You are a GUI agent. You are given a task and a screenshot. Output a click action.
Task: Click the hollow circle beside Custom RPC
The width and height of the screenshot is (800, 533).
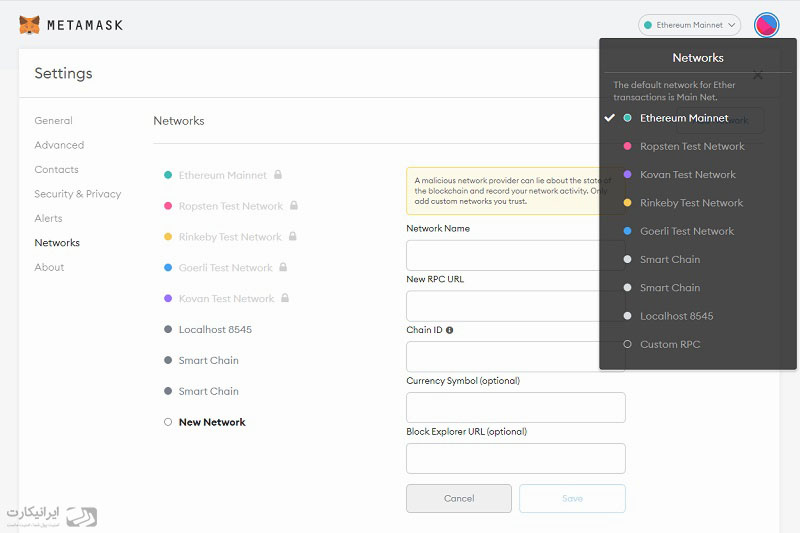pos(628,344)
